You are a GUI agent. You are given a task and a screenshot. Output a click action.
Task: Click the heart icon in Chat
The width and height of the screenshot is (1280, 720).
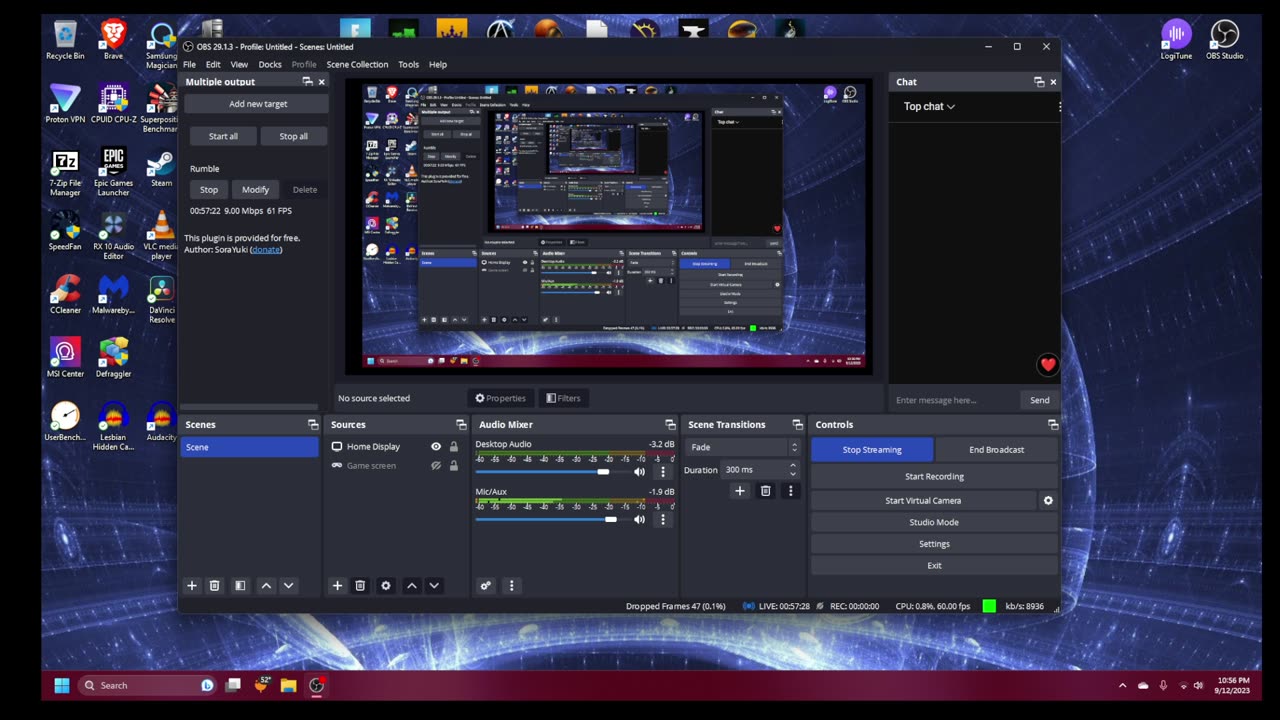[x=1047, y=365]
